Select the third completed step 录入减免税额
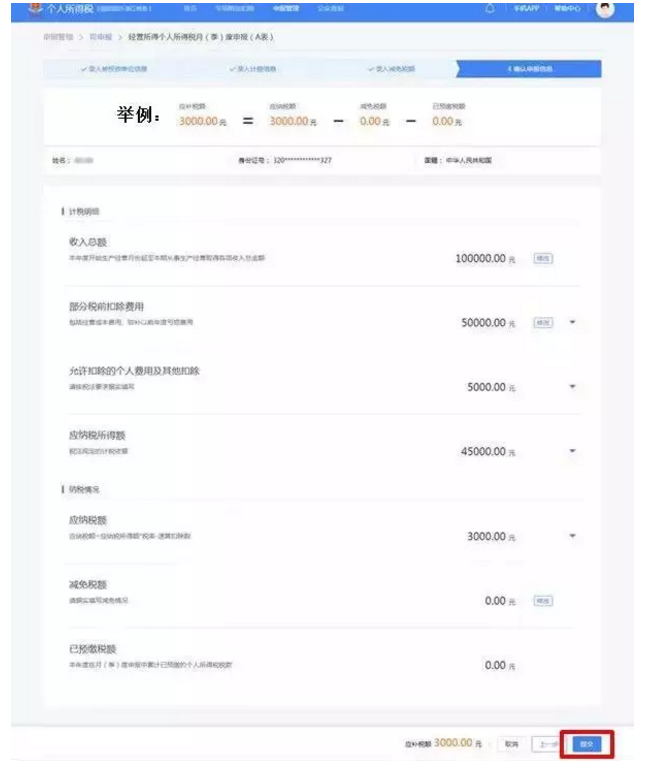Screen dimensions: 667x762 click(392, 69)
